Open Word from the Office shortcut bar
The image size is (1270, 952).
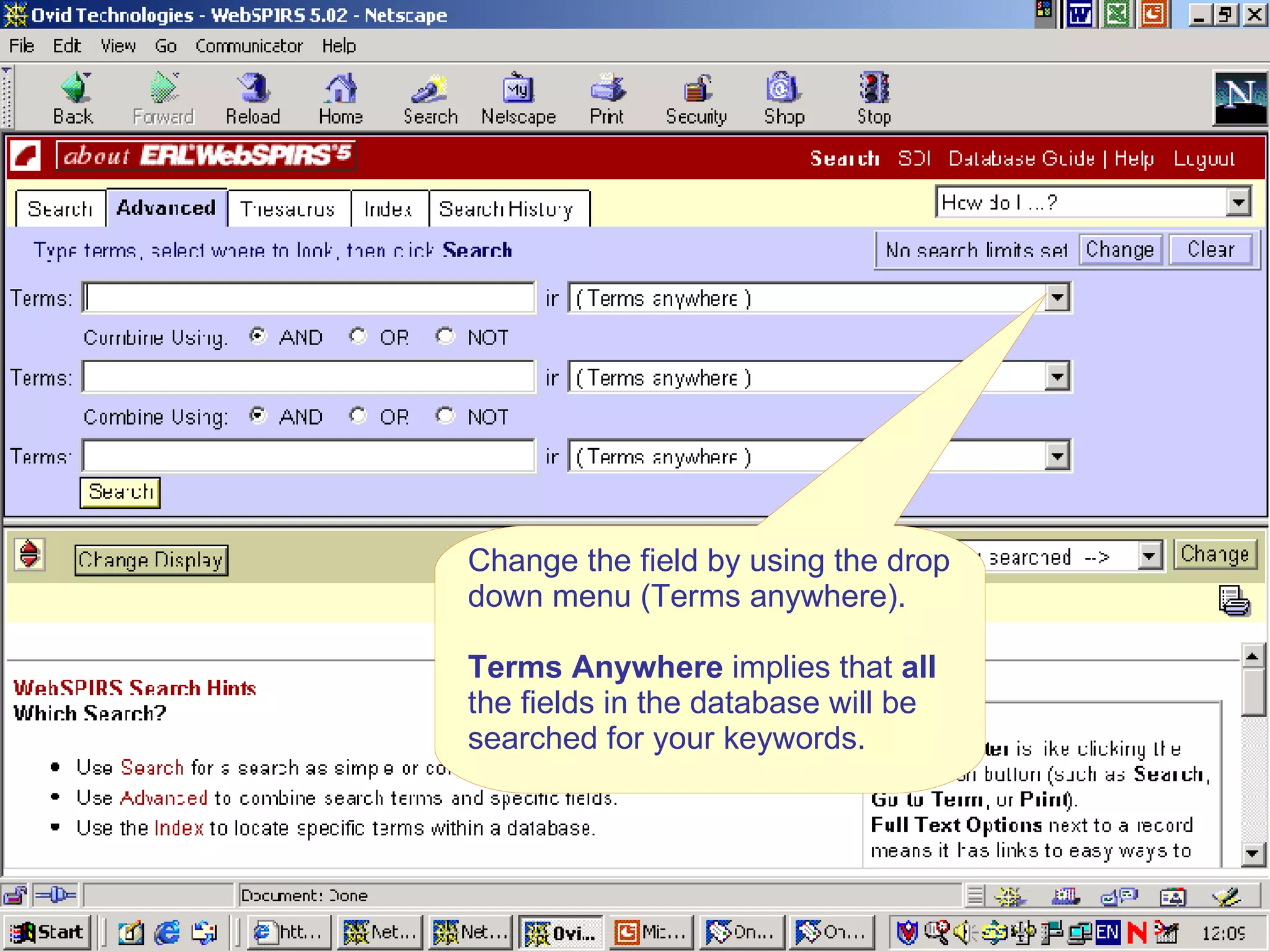(1080, 14)
